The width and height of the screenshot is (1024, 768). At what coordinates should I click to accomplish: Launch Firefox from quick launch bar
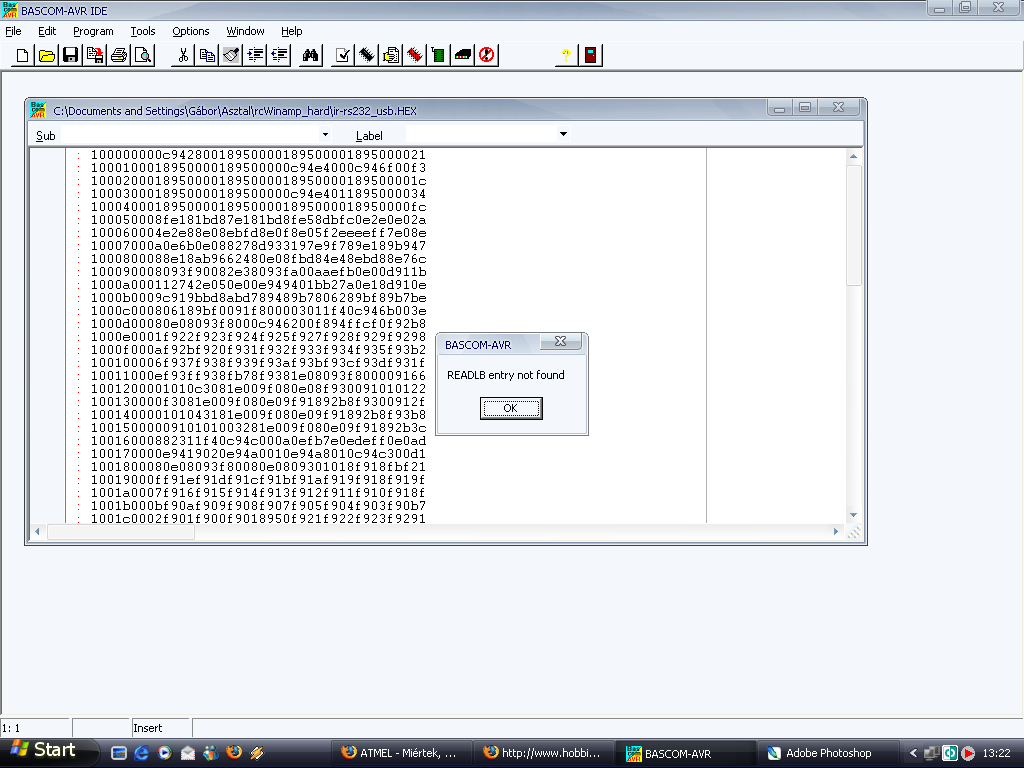click(x=234, y=753)
